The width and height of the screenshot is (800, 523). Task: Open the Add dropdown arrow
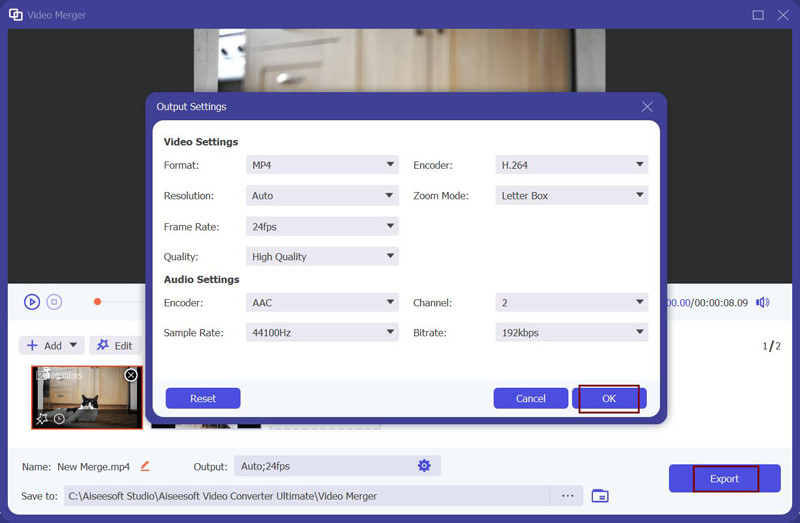[73, 345]
